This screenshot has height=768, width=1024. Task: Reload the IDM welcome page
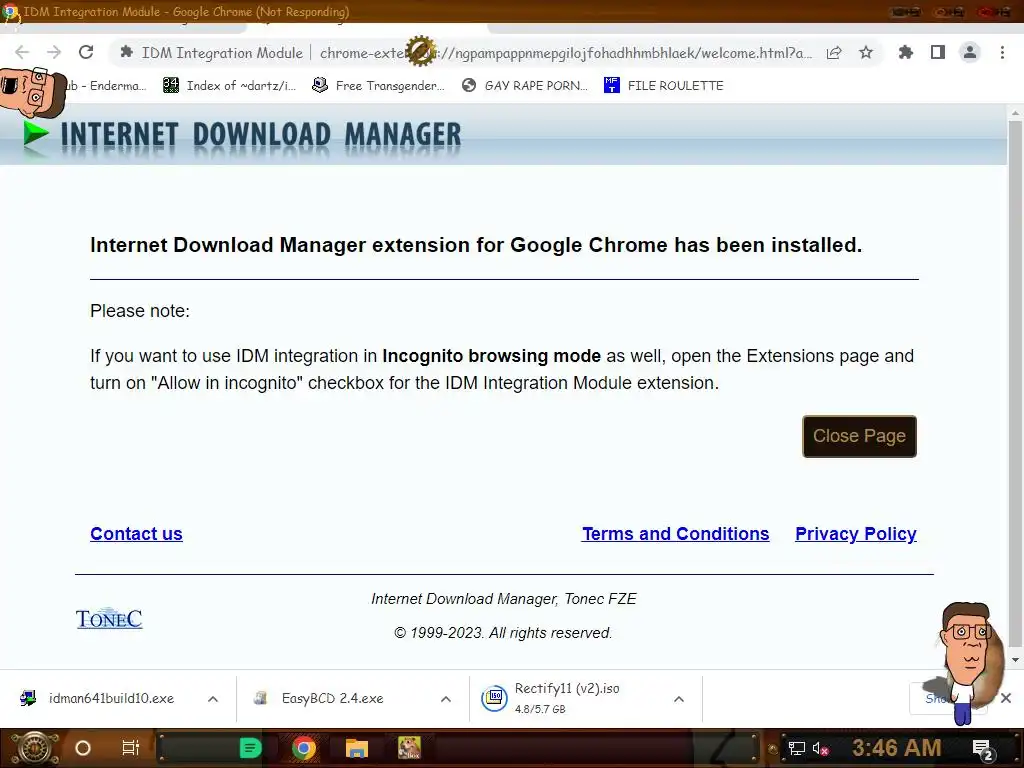[x=86, y=52]
